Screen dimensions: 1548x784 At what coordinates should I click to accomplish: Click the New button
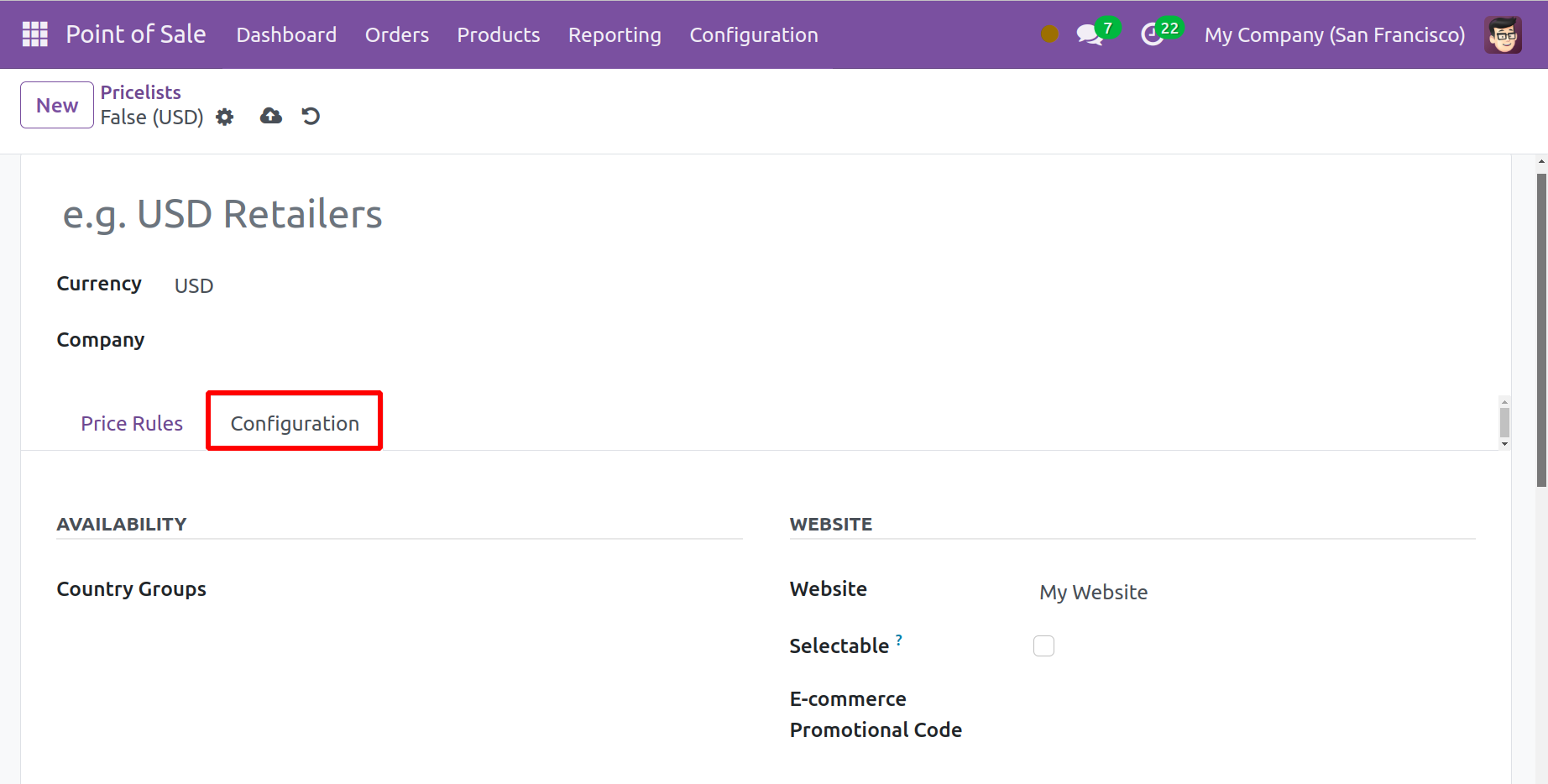click(x=57, y=105)
